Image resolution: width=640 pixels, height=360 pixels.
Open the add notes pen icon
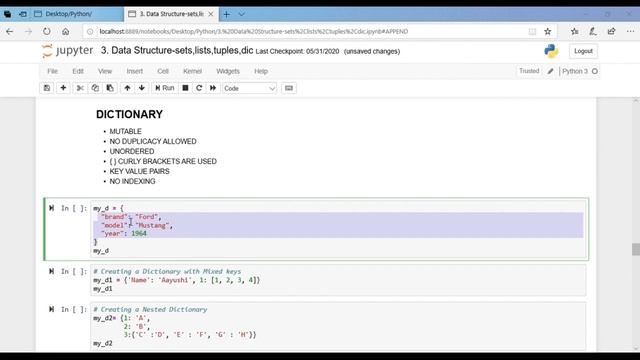click(593, 31)
